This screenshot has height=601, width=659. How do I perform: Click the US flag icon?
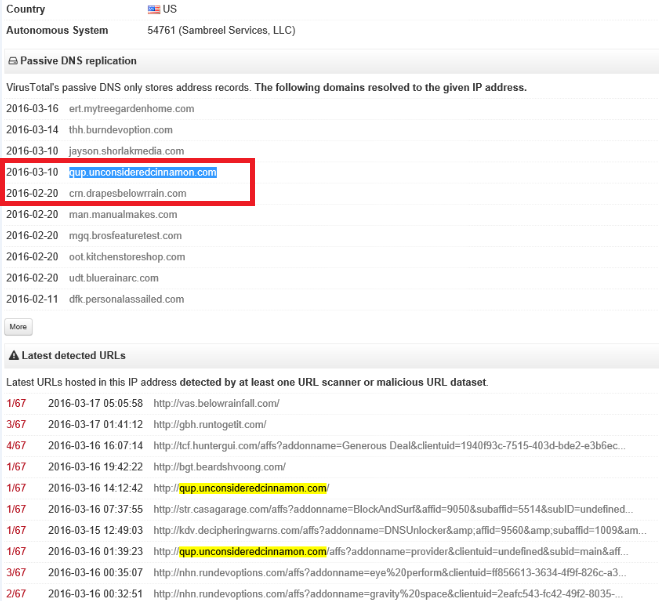coord(154,9)
